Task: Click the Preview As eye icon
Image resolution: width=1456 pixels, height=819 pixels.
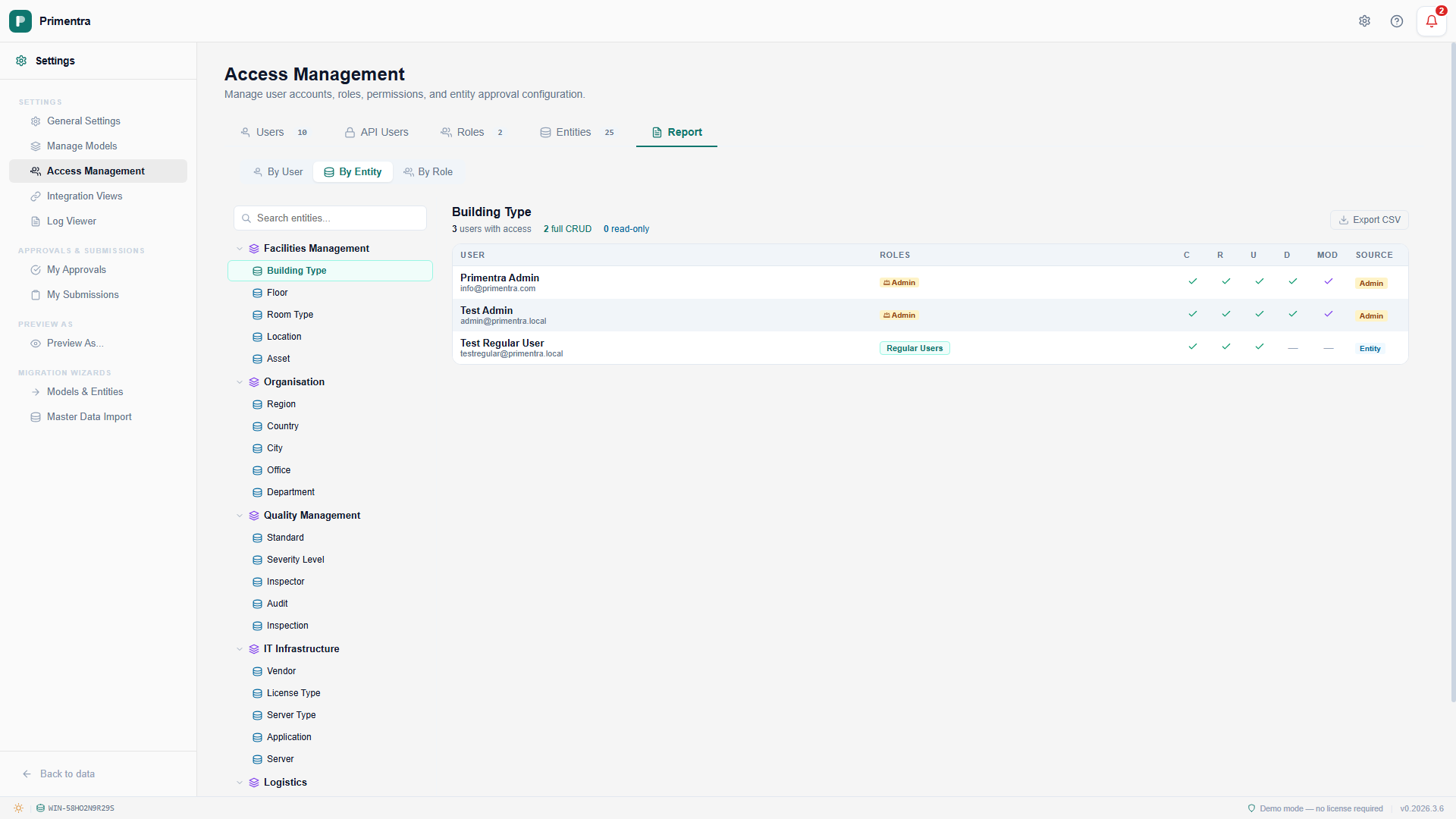Action: coord(36,344)
